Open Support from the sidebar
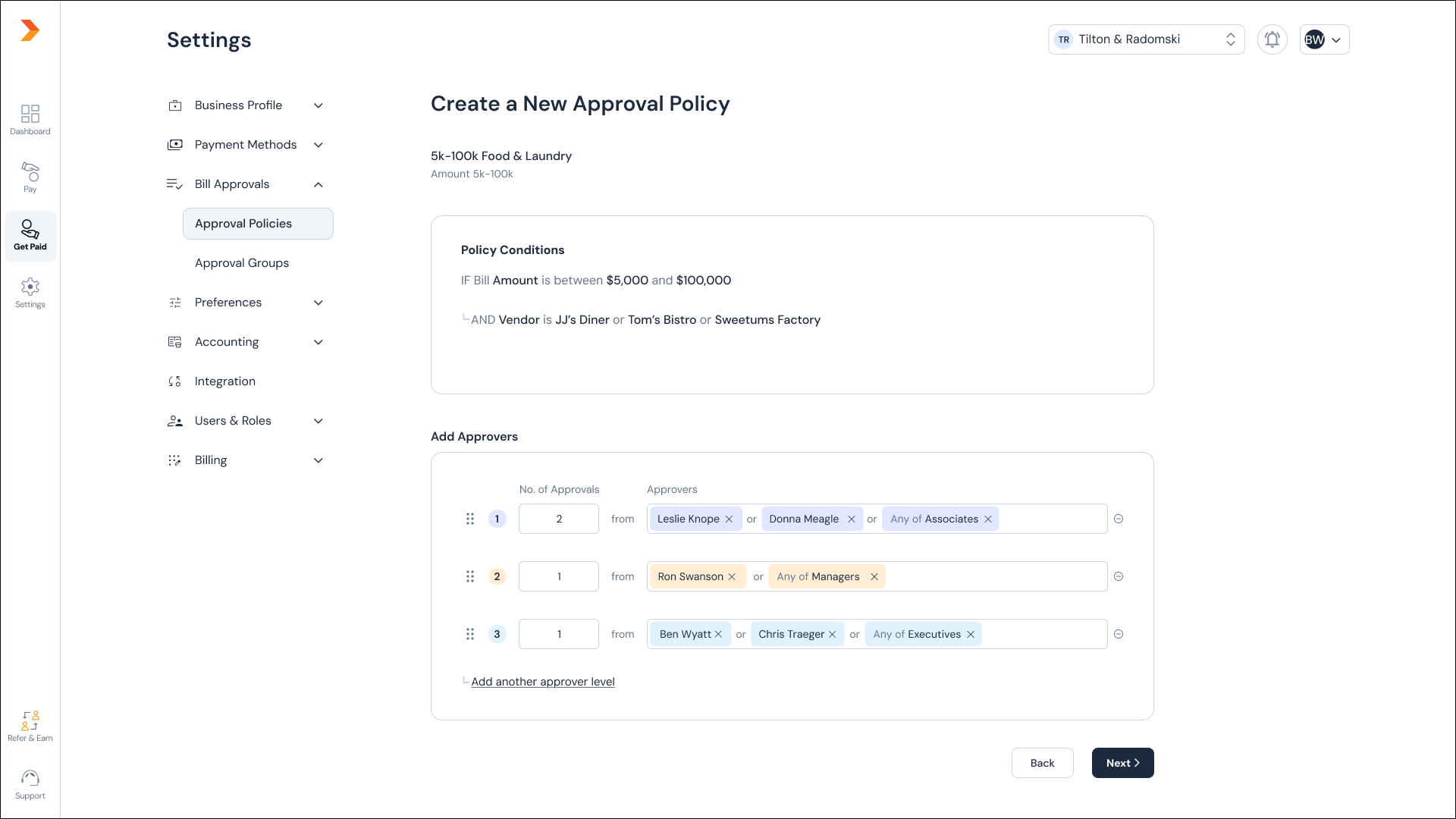The width and height of the screenshot is (1456, 819). click(30, 784)
